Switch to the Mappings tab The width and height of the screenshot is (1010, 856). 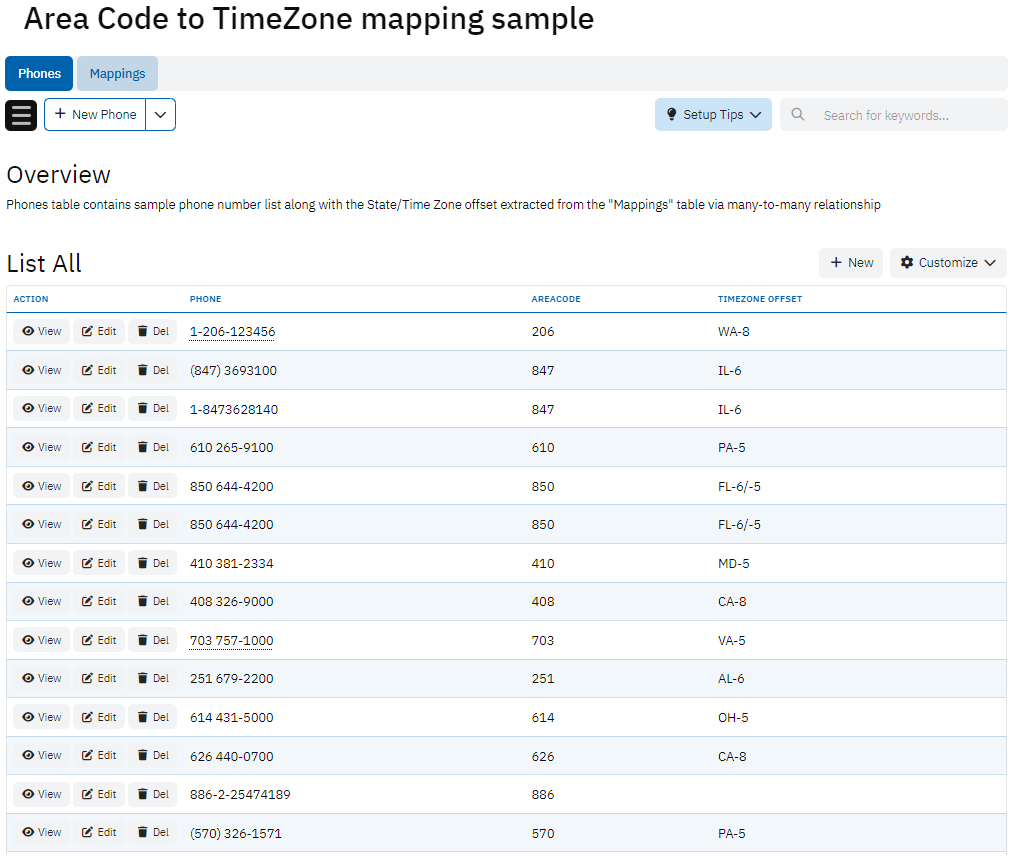pos(117,74)
